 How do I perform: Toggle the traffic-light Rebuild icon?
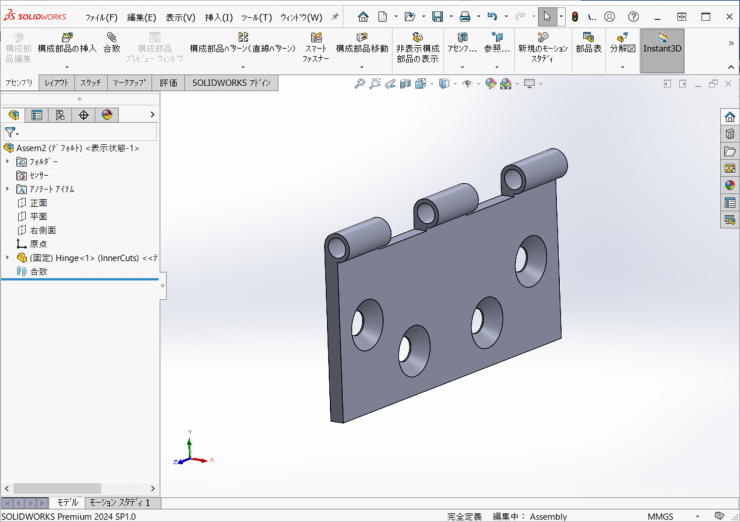[x=574, y=17]
